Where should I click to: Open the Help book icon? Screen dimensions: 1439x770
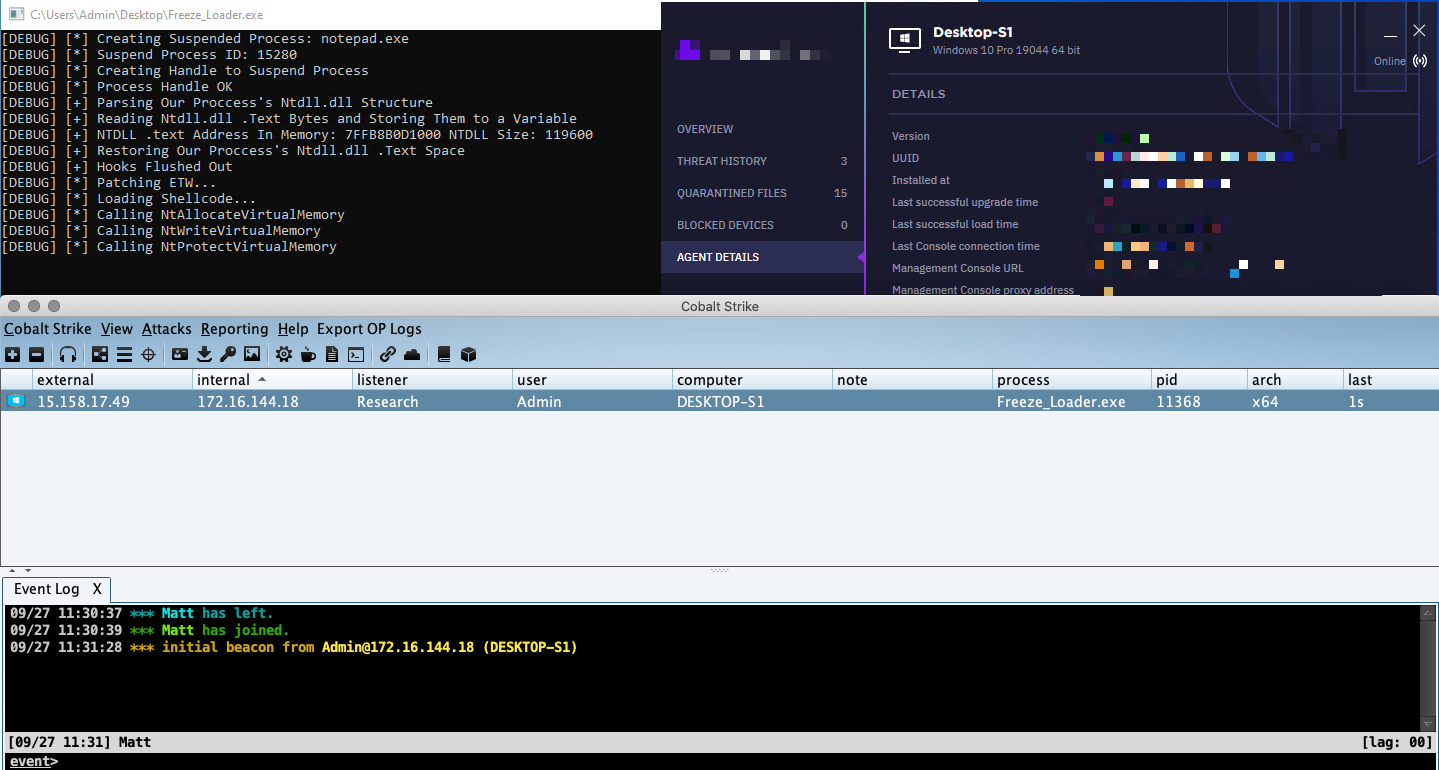[444, 354]
